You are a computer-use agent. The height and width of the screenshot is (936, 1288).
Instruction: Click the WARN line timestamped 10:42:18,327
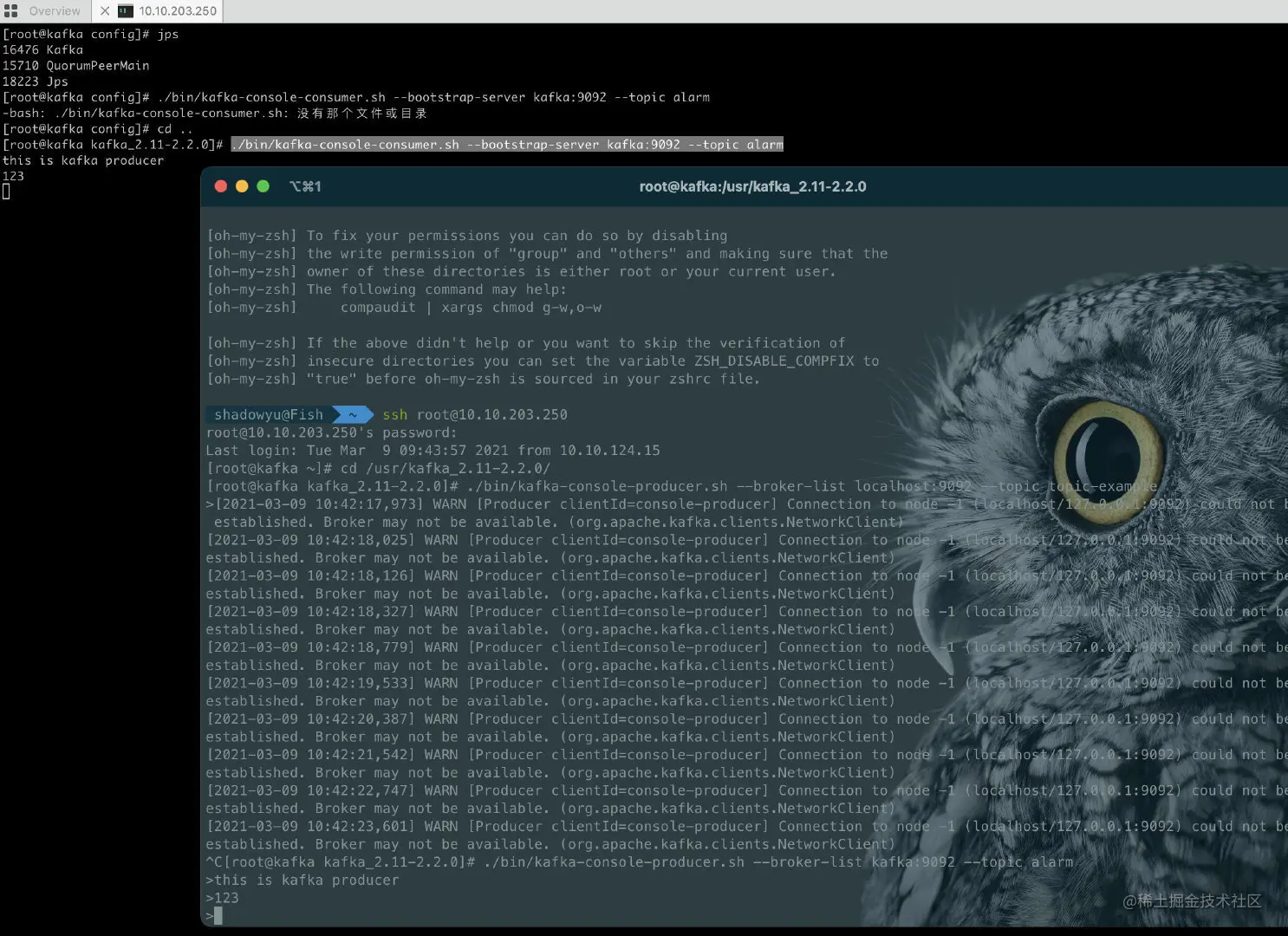click(x=746, y=611)
